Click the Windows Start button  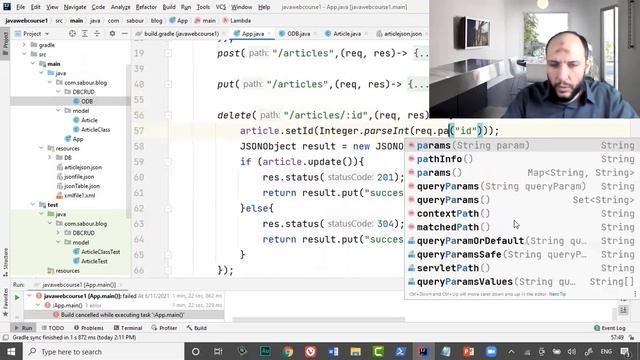click(11, 351)
